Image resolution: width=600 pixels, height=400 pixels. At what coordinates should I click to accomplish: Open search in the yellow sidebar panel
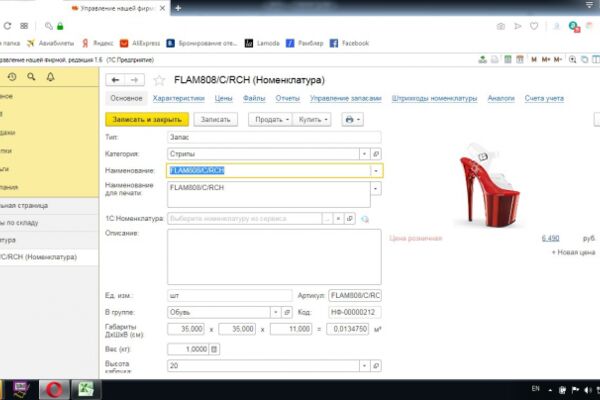click(31, 77)
